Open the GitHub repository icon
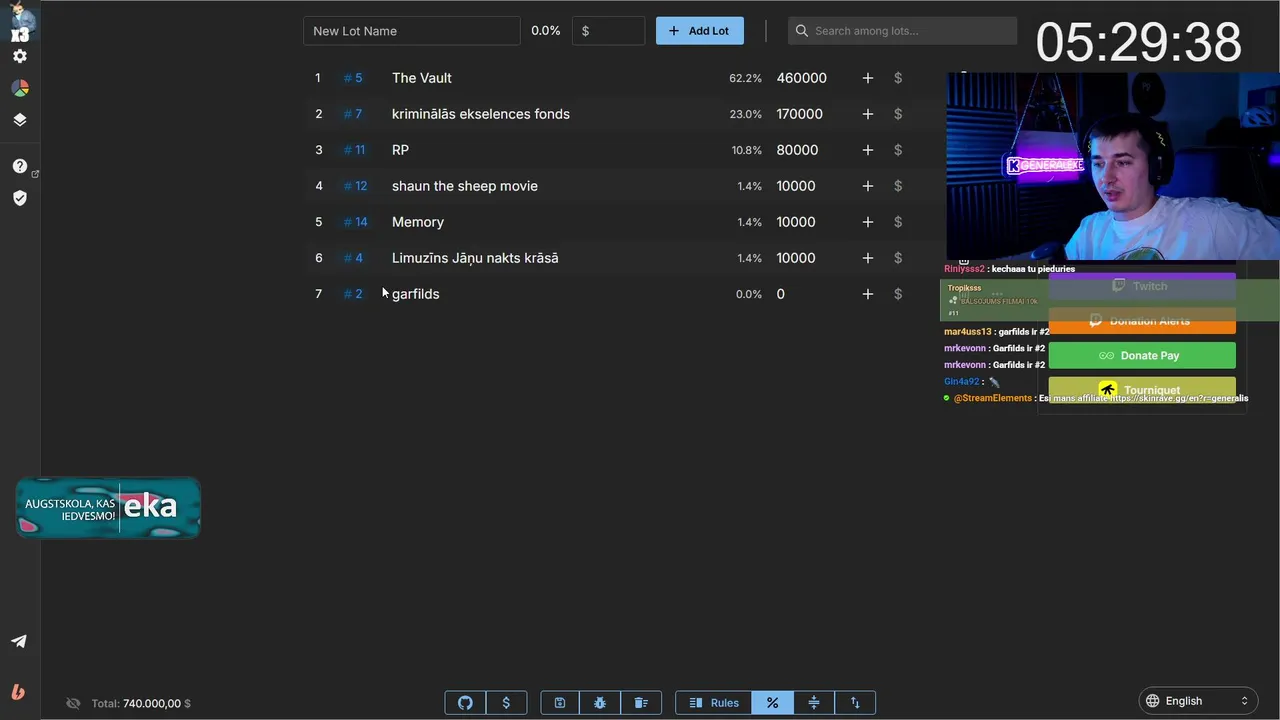Screen dimensions: 1280x720 465,703
